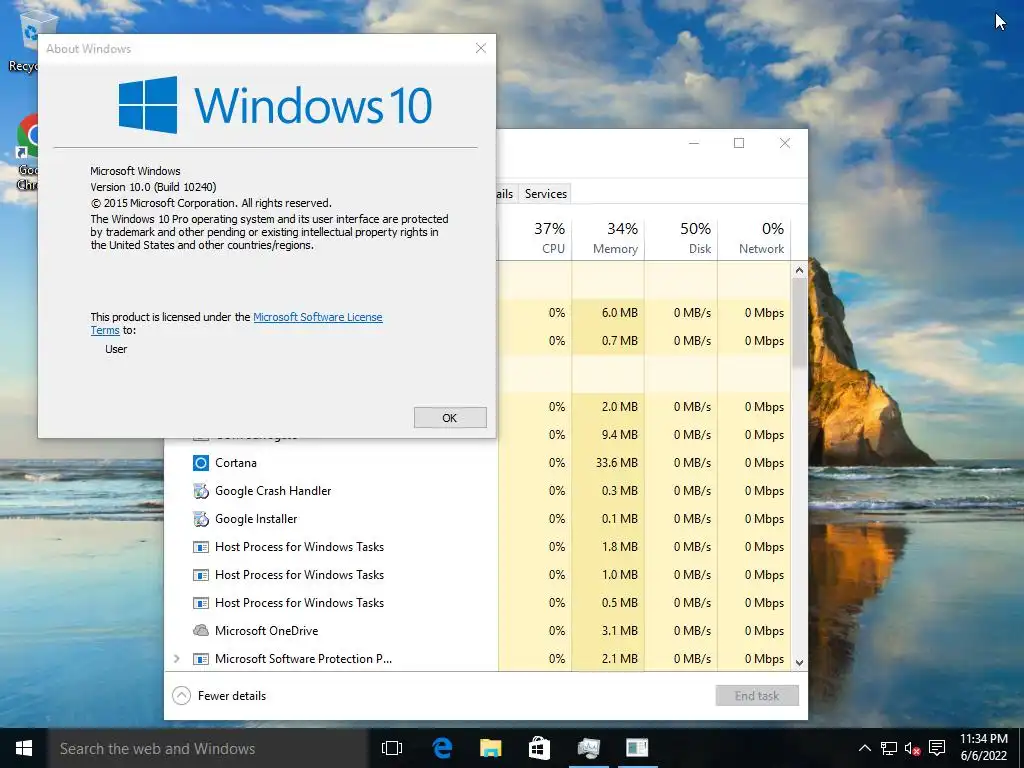This screenshot has height=768, width=1024.
Task: Sort processes by Network column
Action: pyautogui.click(x=754, y=238)
